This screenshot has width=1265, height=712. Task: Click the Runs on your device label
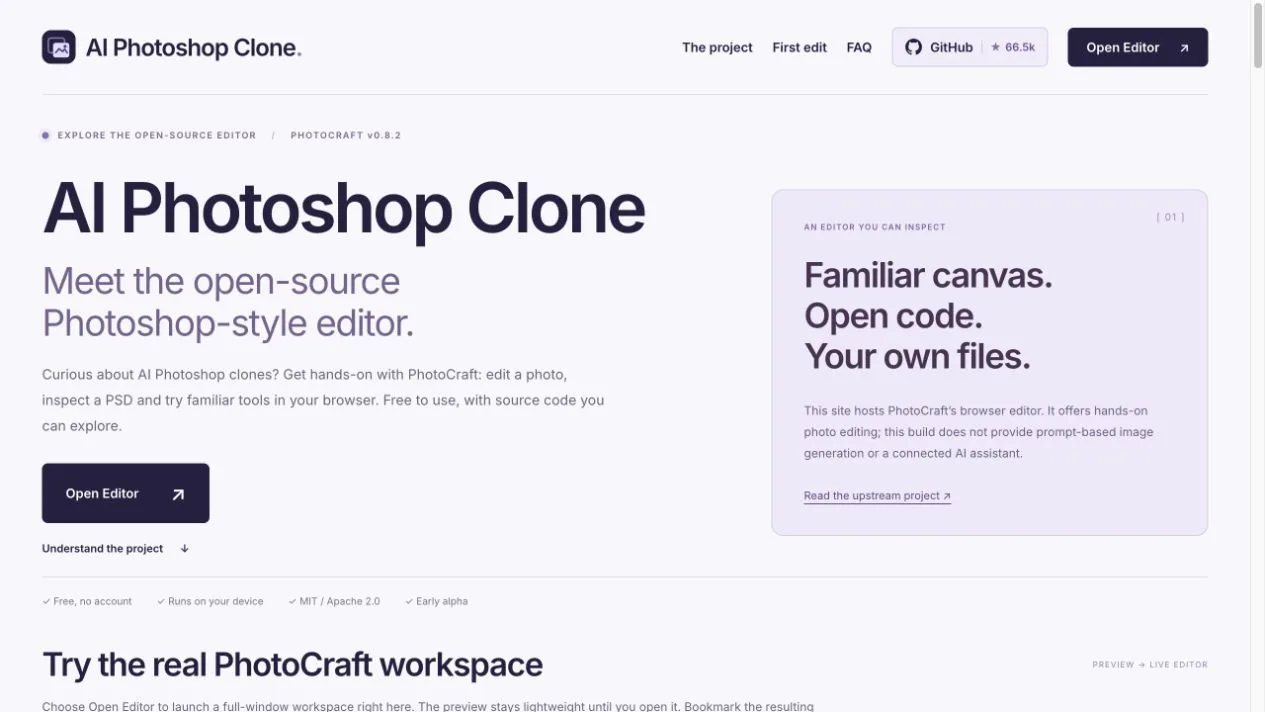210,601
